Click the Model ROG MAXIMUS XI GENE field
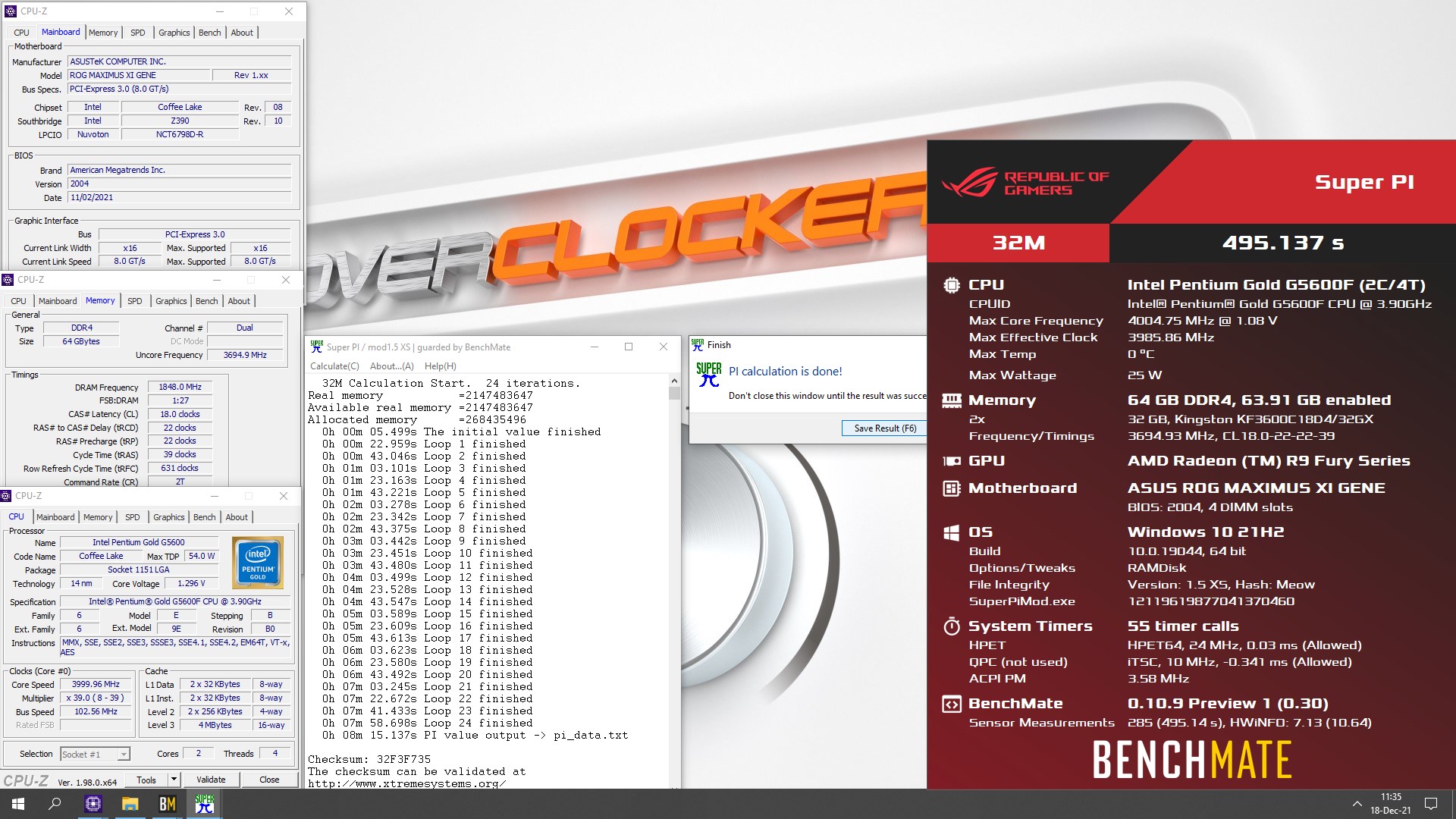Screen dimensions: 1456x819 139,75
